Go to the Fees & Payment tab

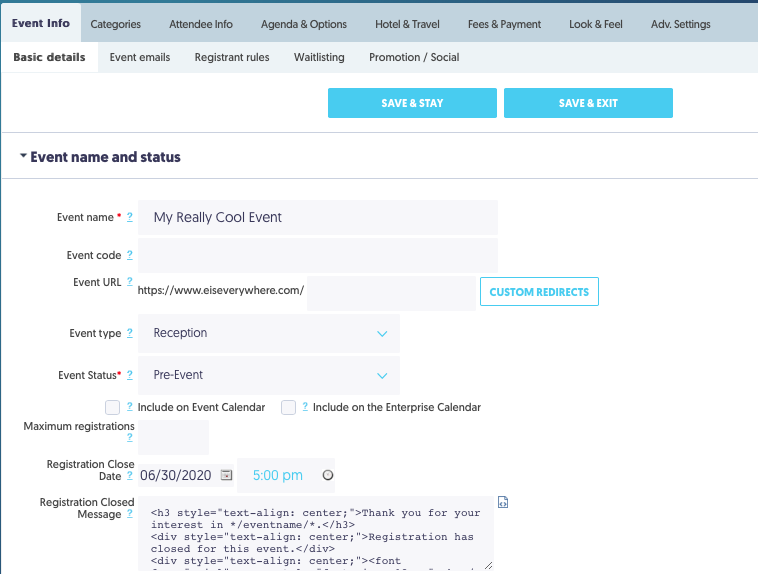click(x=505, y=24)
